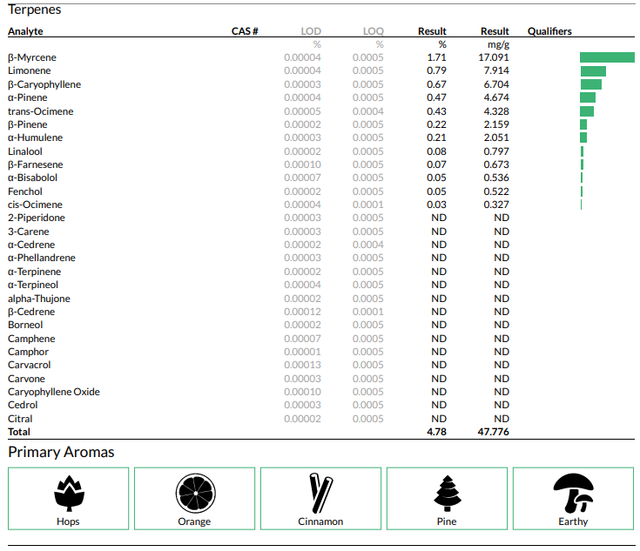Click the Limonene analyte name
Viewport: 640px width, 551px height.
coord(29,71)
